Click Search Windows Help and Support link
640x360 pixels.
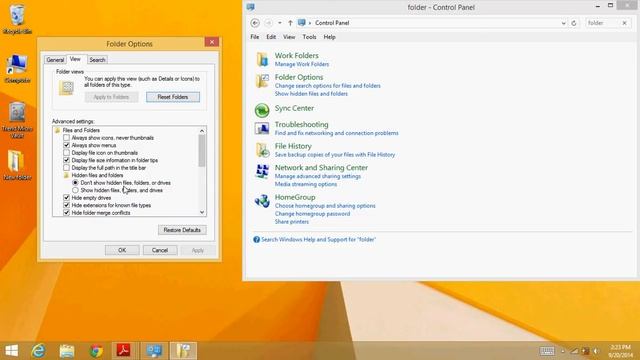[x=318, y=240]
